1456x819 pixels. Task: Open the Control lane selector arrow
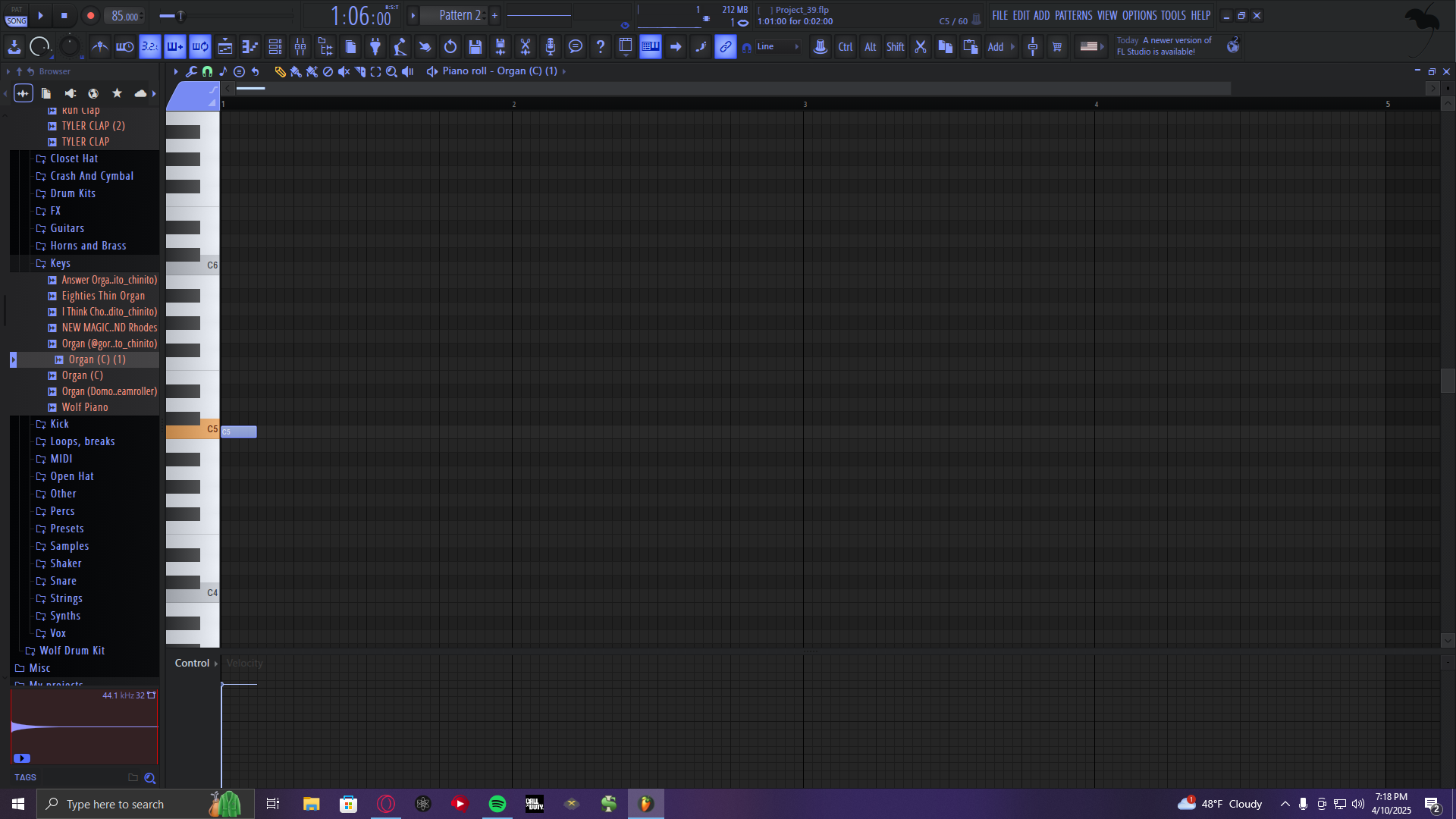(x=216, y=664)
